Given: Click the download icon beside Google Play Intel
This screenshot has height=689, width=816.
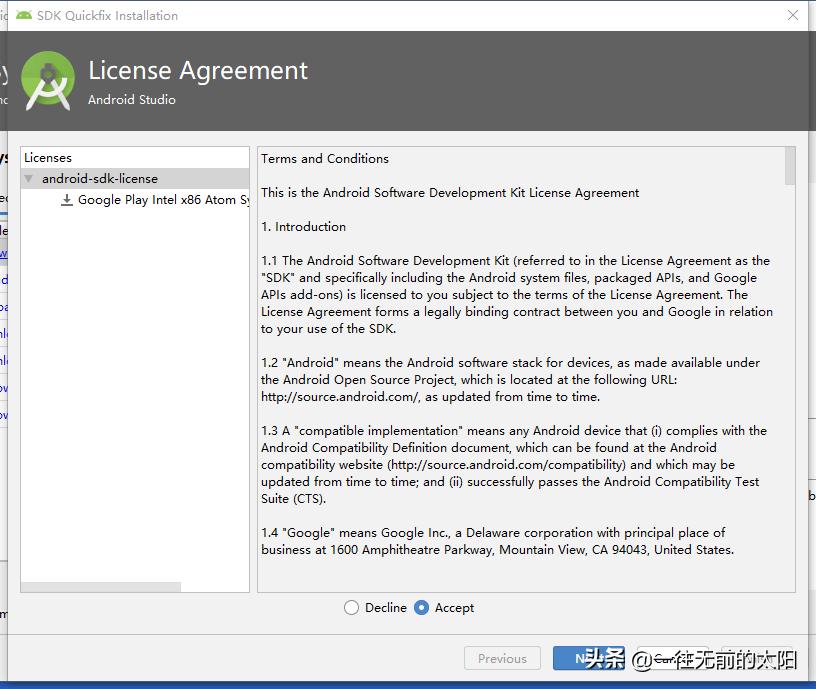Looking at the screenshot, I should click(67, 200).
